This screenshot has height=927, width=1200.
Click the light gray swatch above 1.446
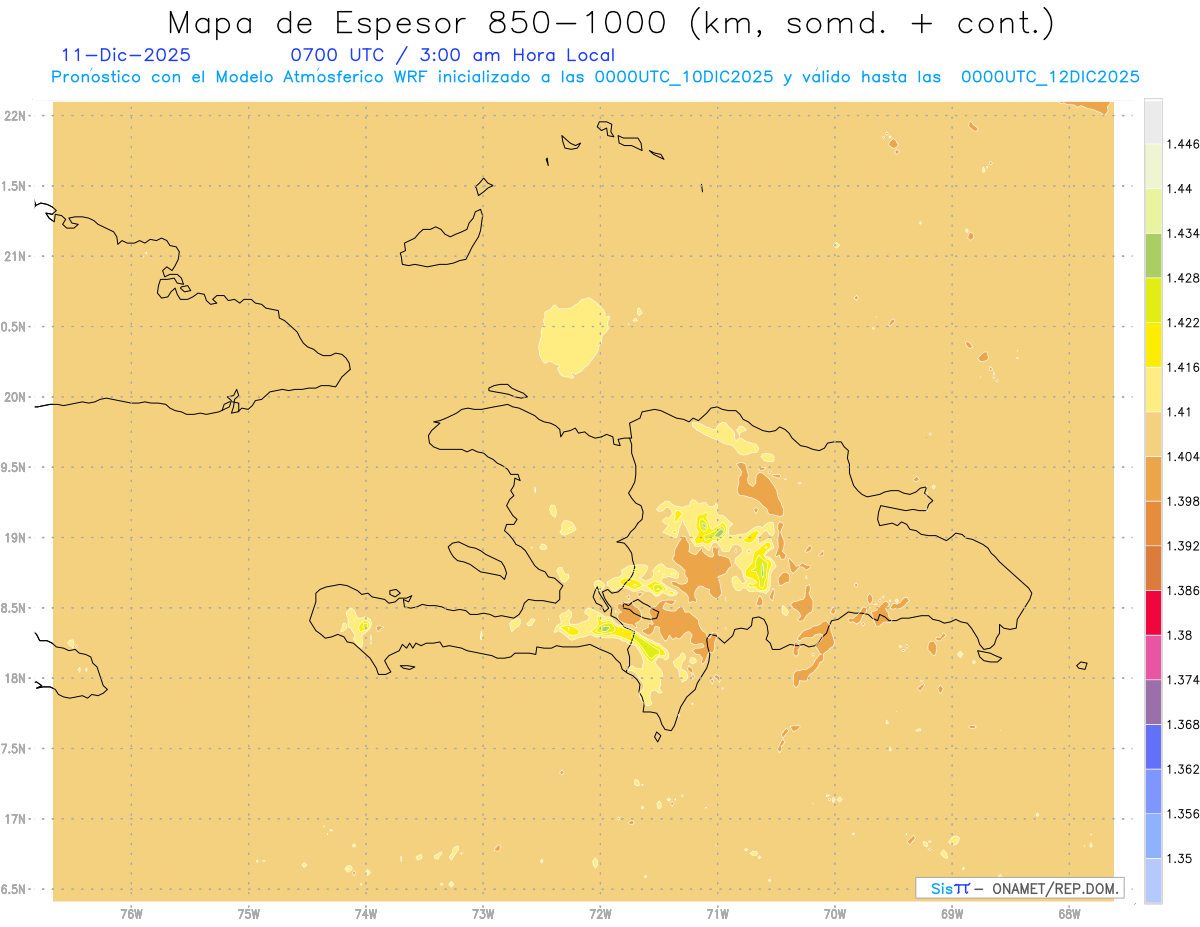click(x=1153, y=121)
